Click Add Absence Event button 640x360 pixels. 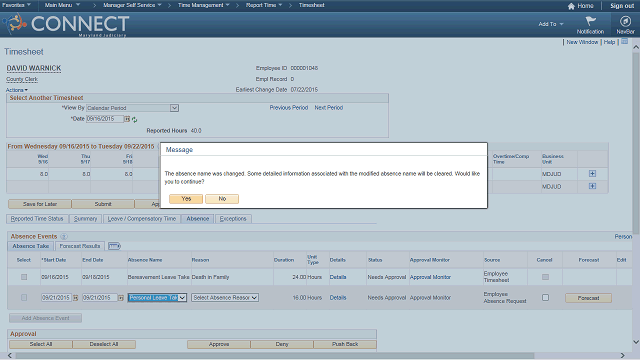[x=45, y=318]
